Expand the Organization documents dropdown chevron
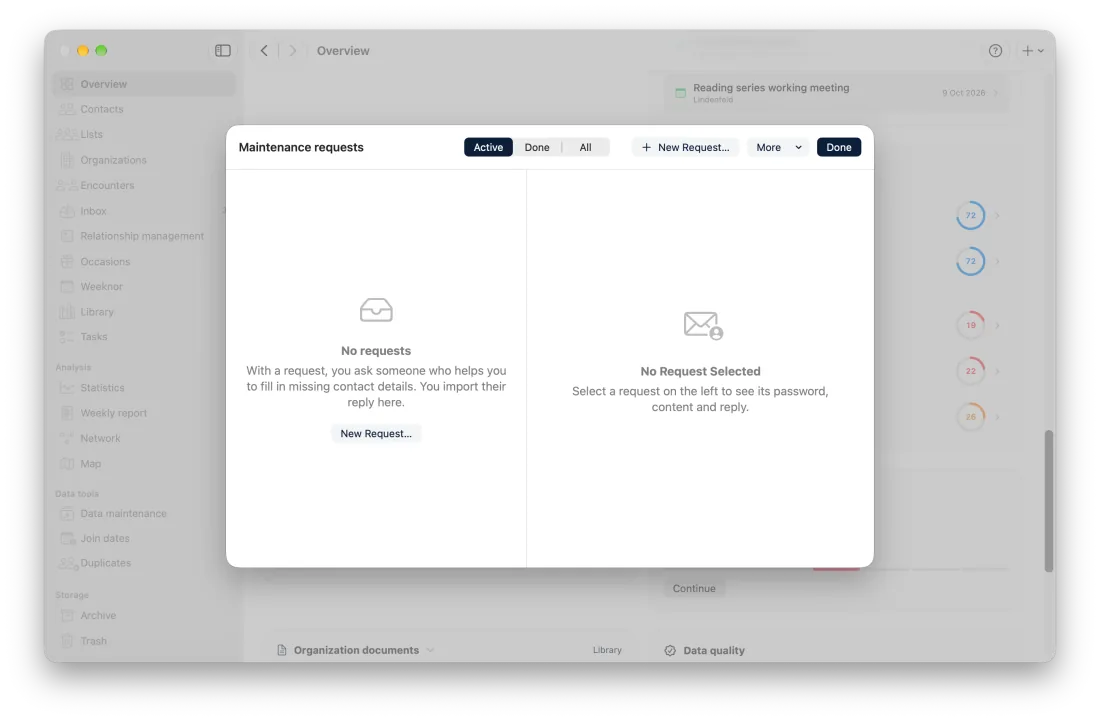 point(430,650)
